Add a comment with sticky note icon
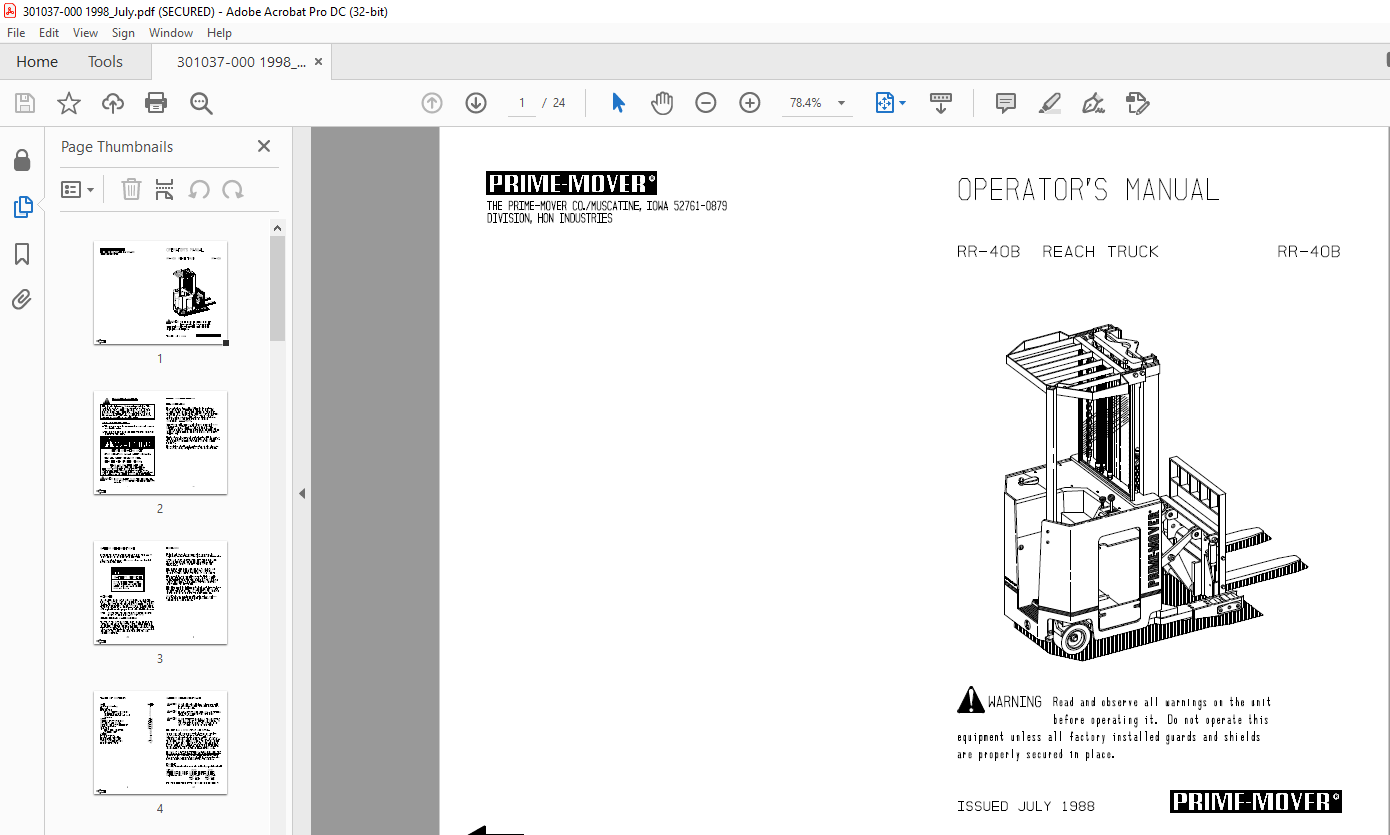This screenshot has height=835, width=1390. pyautogui.click(x=1006, y=103)
